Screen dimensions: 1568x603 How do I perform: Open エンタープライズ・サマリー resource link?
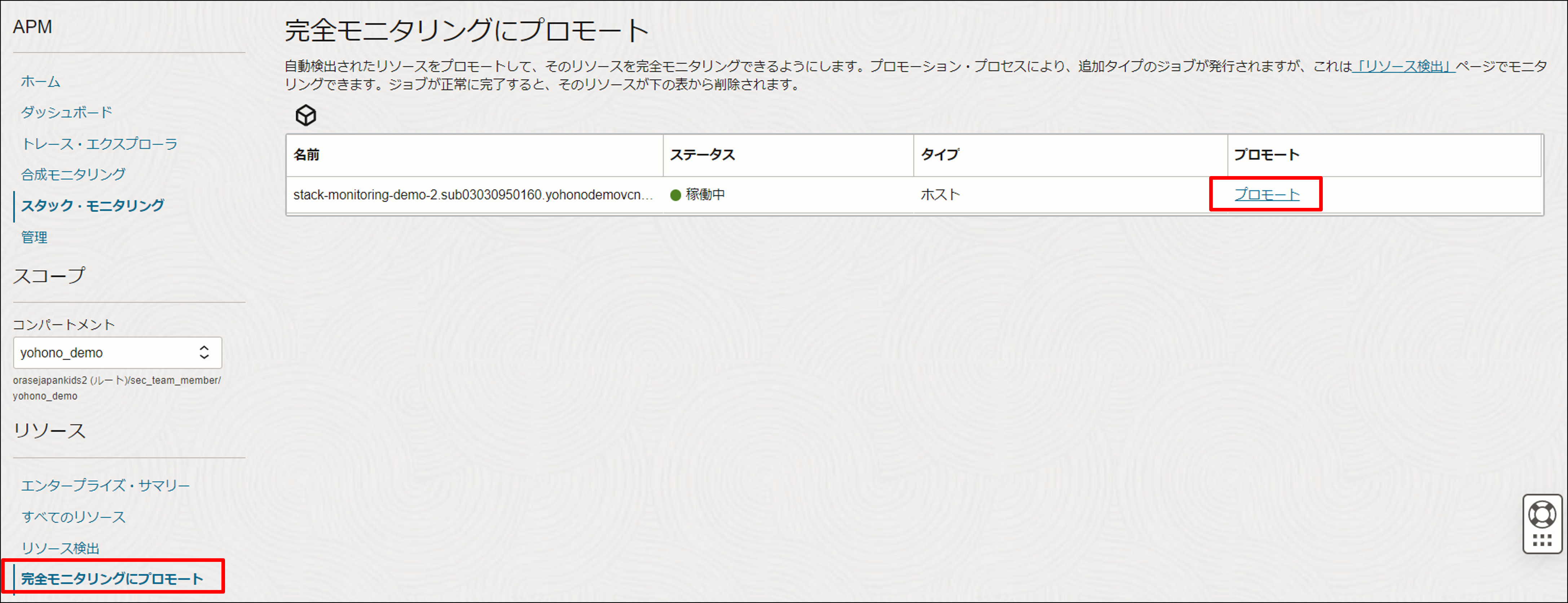(x=105, y=485)
